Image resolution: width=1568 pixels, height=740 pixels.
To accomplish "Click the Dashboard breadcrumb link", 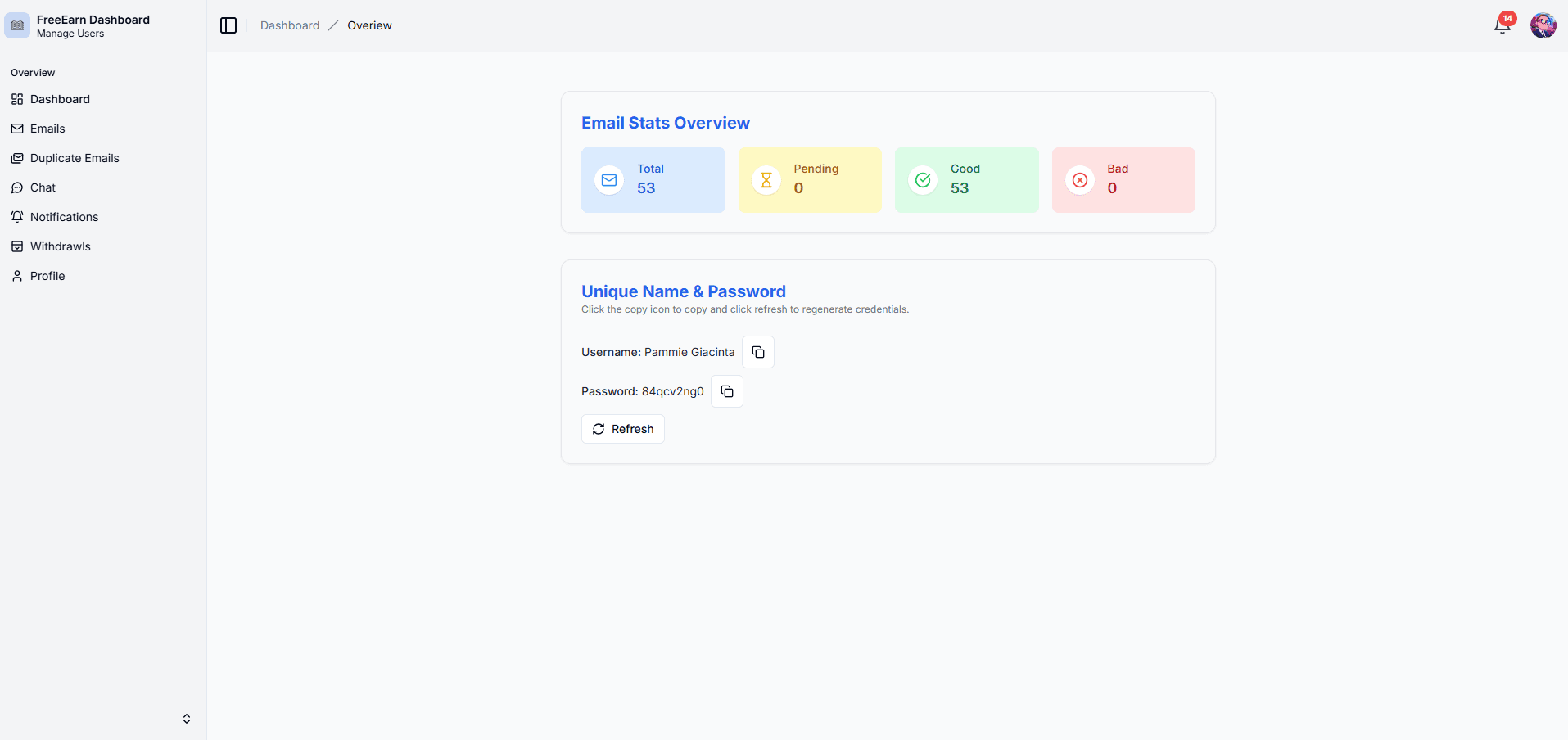I will [x=290, y=25].
